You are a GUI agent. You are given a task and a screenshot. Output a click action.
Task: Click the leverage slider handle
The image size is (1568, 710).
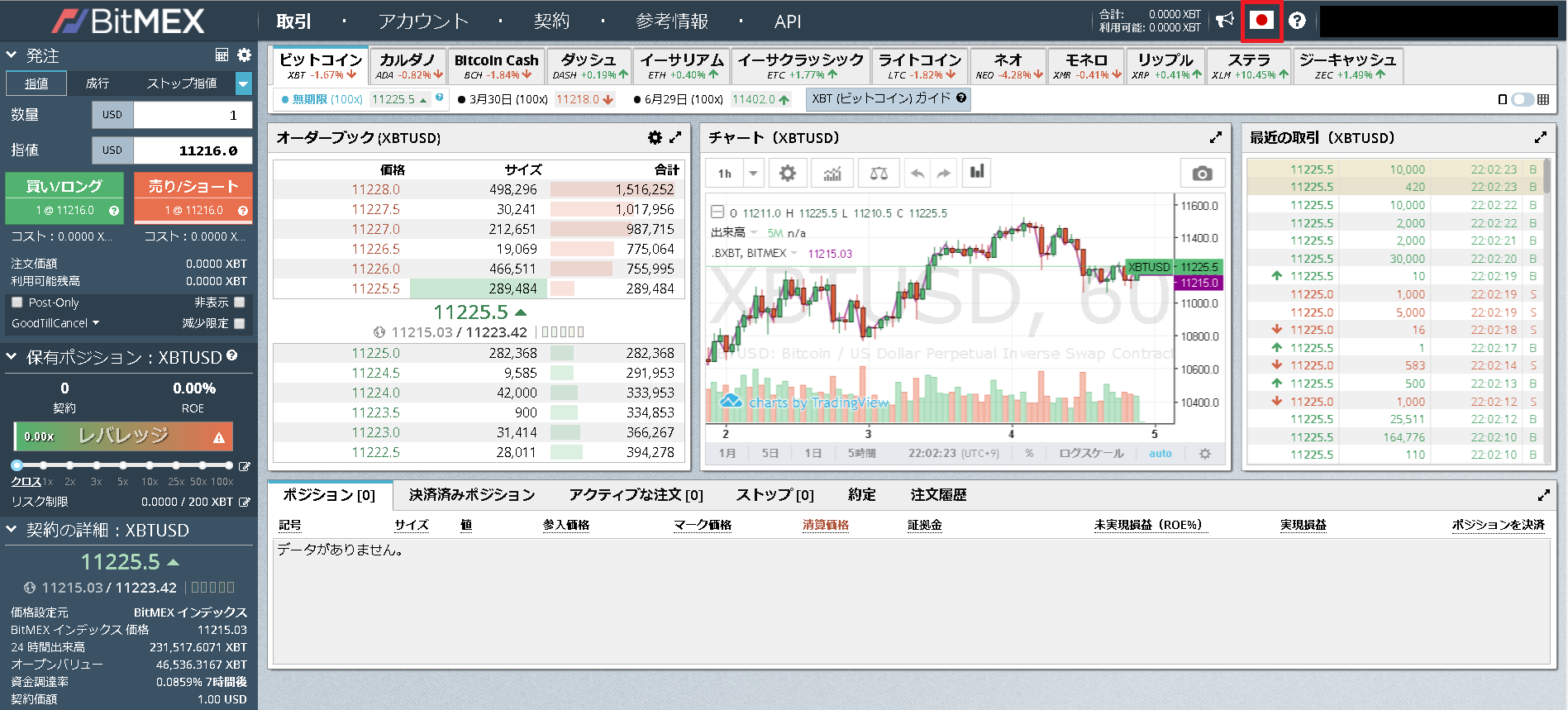point(17,465)
